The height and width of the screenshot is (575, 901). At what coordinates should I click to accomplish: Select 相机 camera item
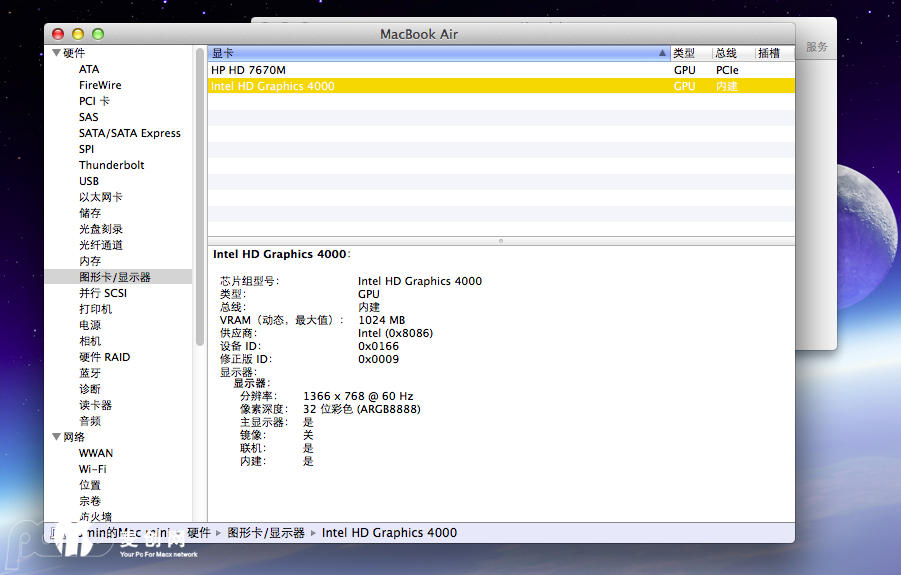[x=90, y=341]
